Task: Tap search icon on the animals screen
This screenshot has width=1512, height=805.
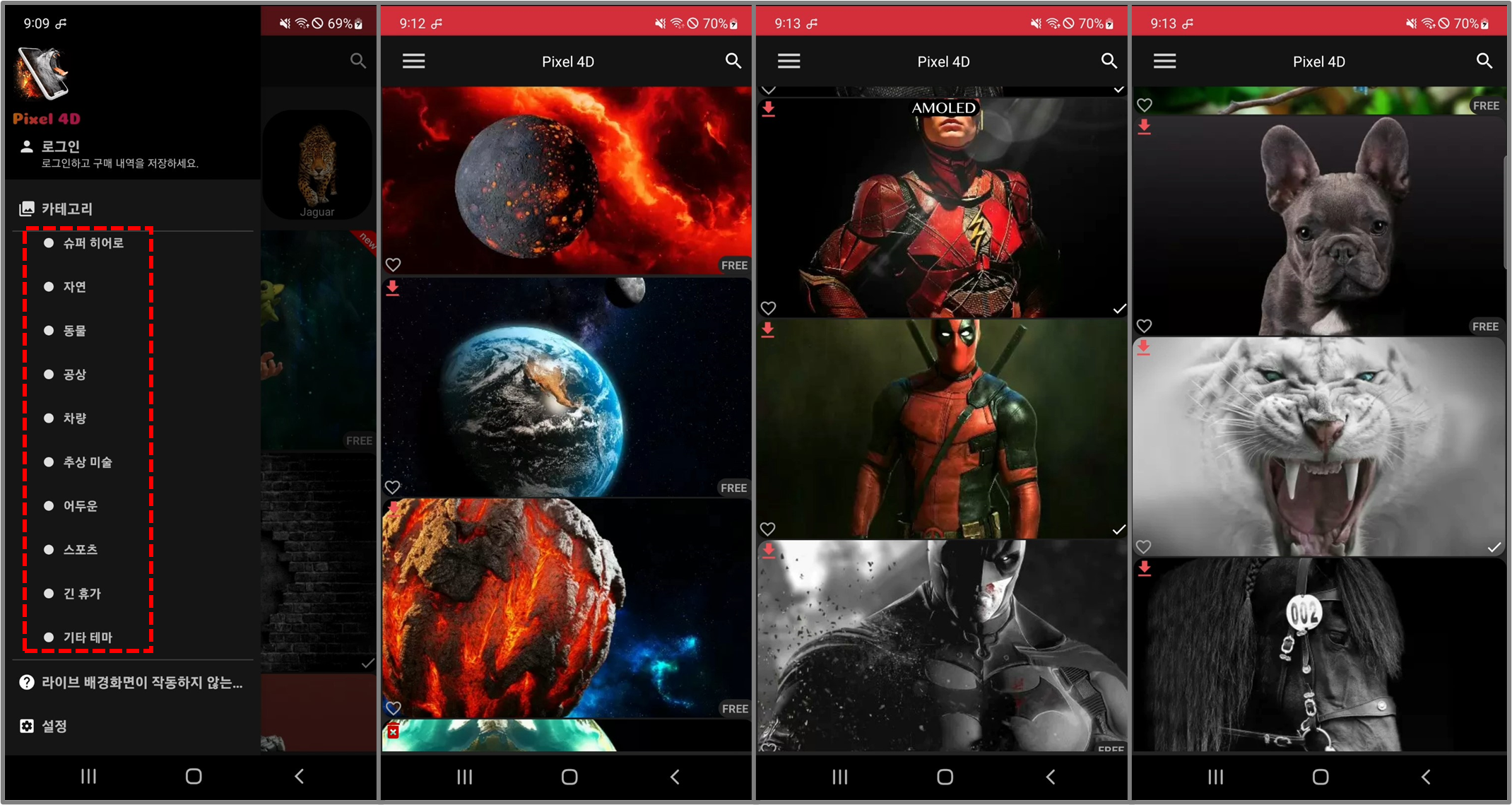Action: 1484,61
